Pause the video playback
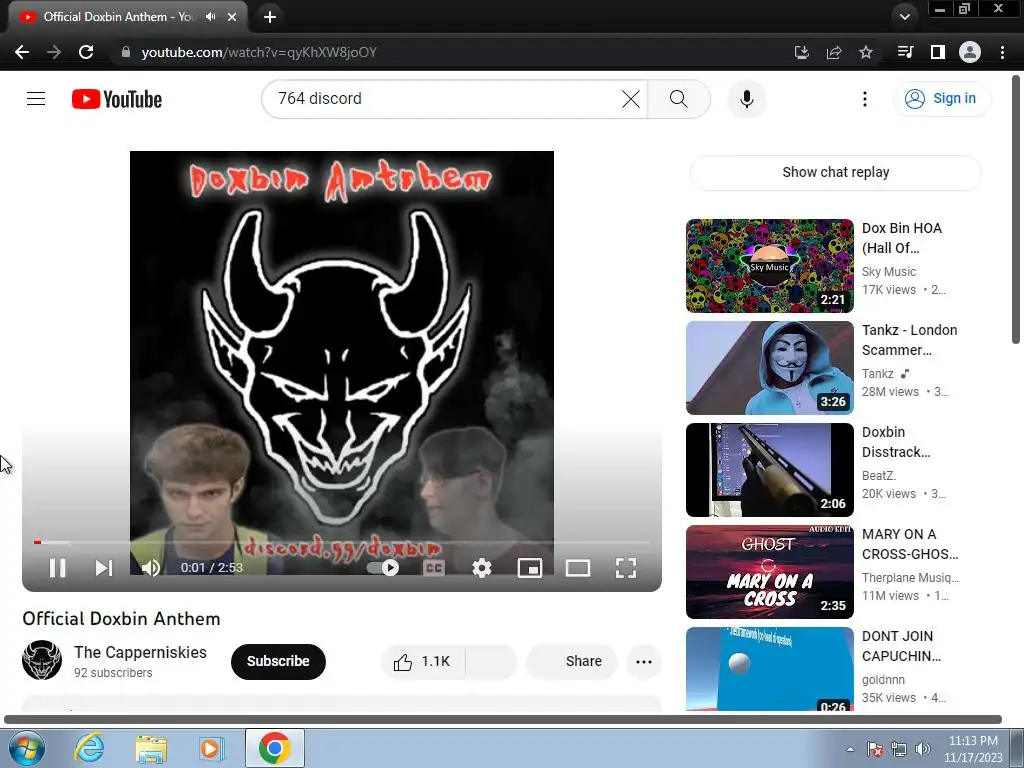Image resolution: width=1024 pixels, height=768 pixels. point(57,568)
